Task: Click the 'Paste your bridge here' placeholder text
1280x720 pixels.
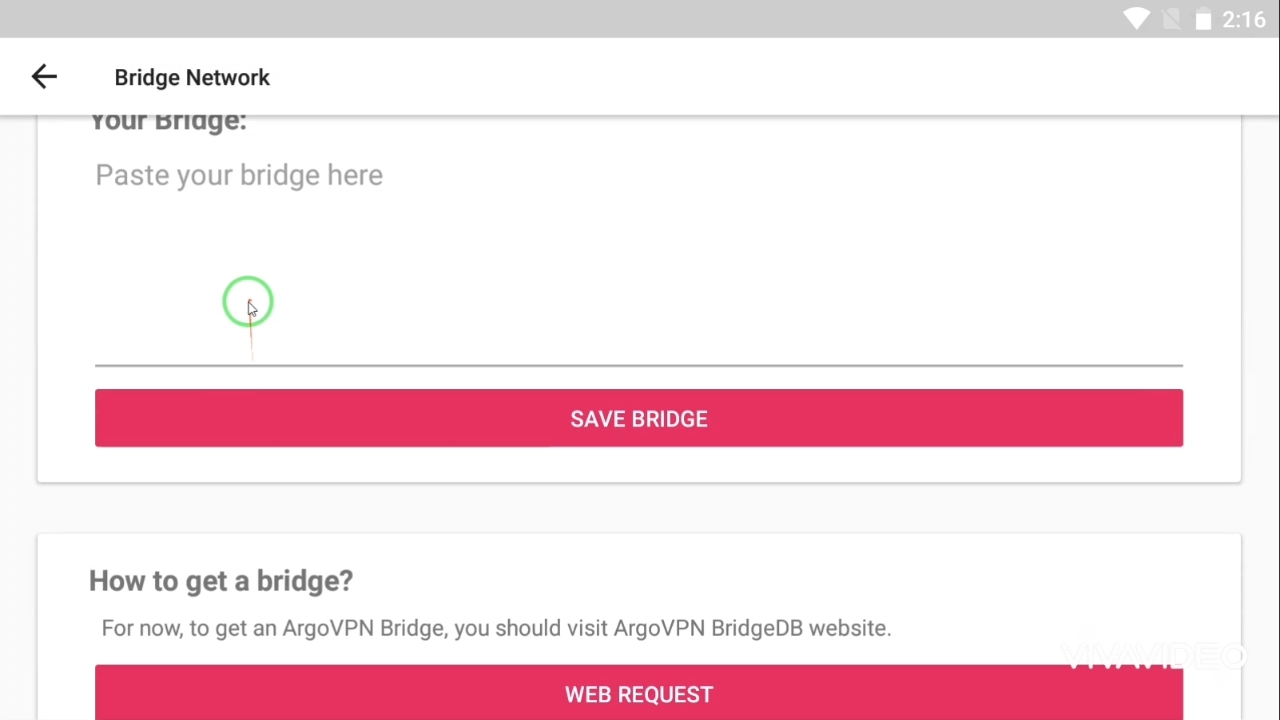Action: pos(239,175)
